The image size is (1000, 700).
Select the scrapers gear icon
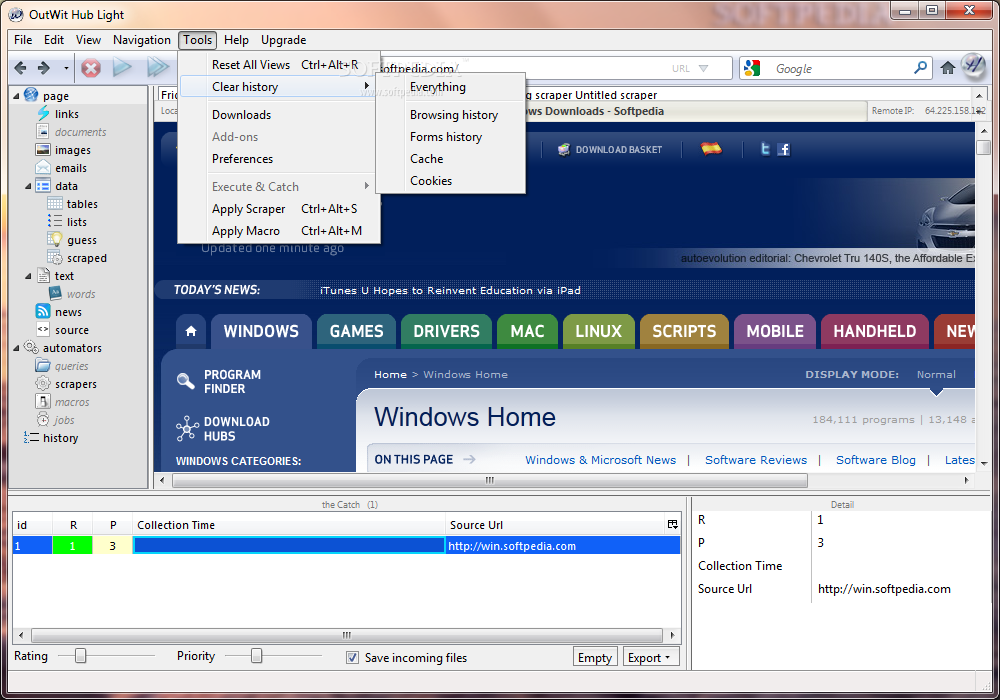tap(43, 383)
